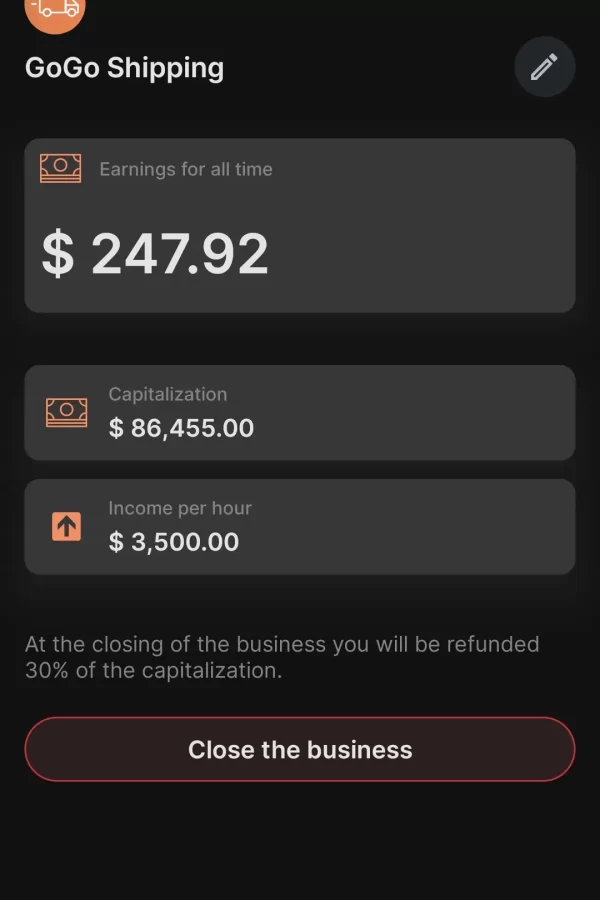This screenshot has width=600, height=900.
Task: Tap the banknote icon beside Earnings for all time
Action: pyautogui.click(x=60, y=168)
